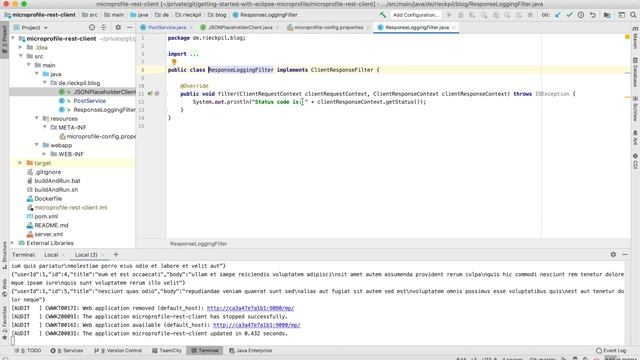This screenshot has height=360, width=640.
Task: Expand the .idea folder
Action: click(x=20, y=47)
